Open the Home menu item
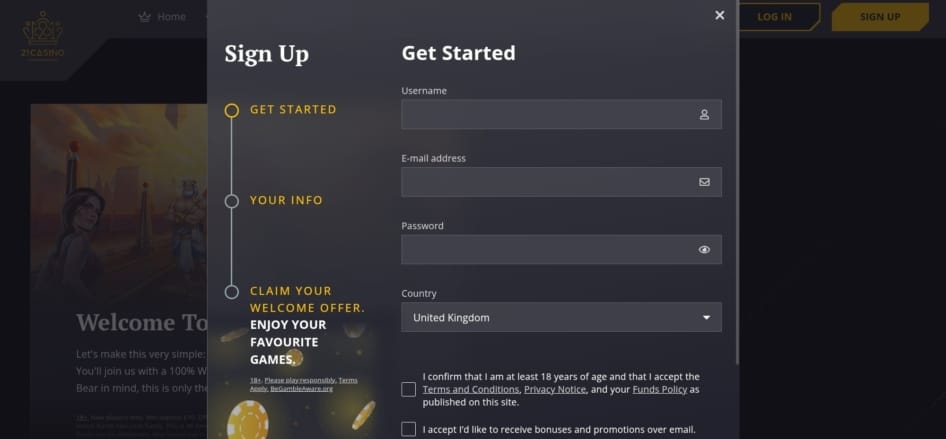946x439 pixels. click(x=171, y=17)
